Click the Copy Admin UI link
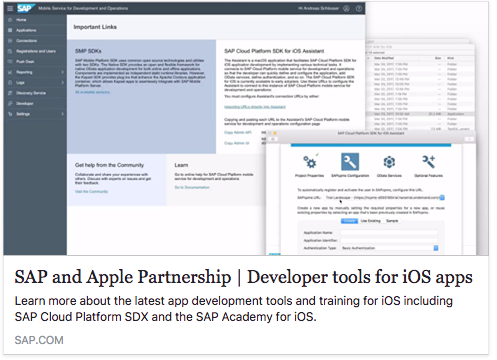This screenshot has width=497, height=360. [237, 143]
